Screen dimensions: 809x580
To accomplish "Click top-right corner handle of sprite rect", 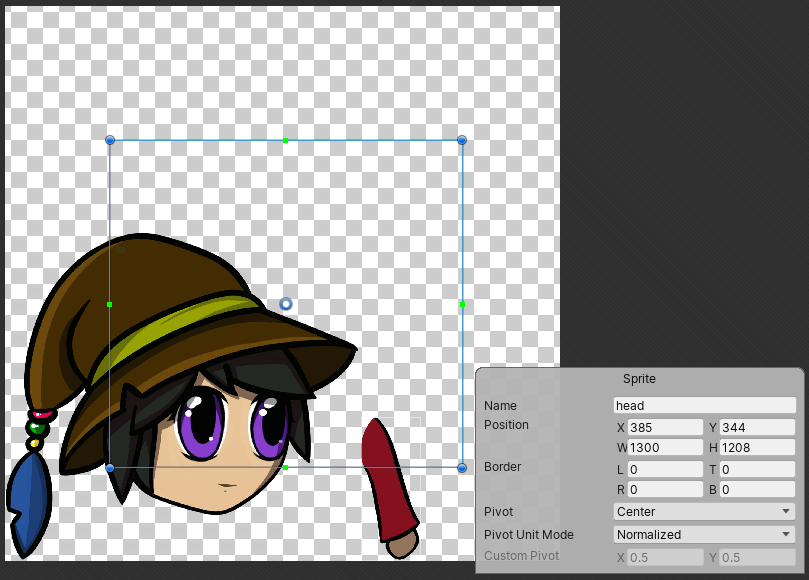I will [x=462, y=140].
